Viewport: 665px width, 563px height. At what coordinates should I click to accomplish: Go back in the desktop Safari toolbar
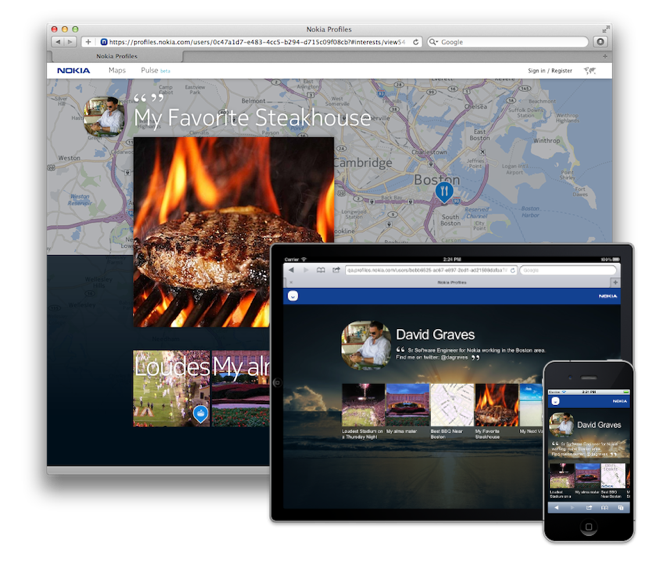(58, 42)
